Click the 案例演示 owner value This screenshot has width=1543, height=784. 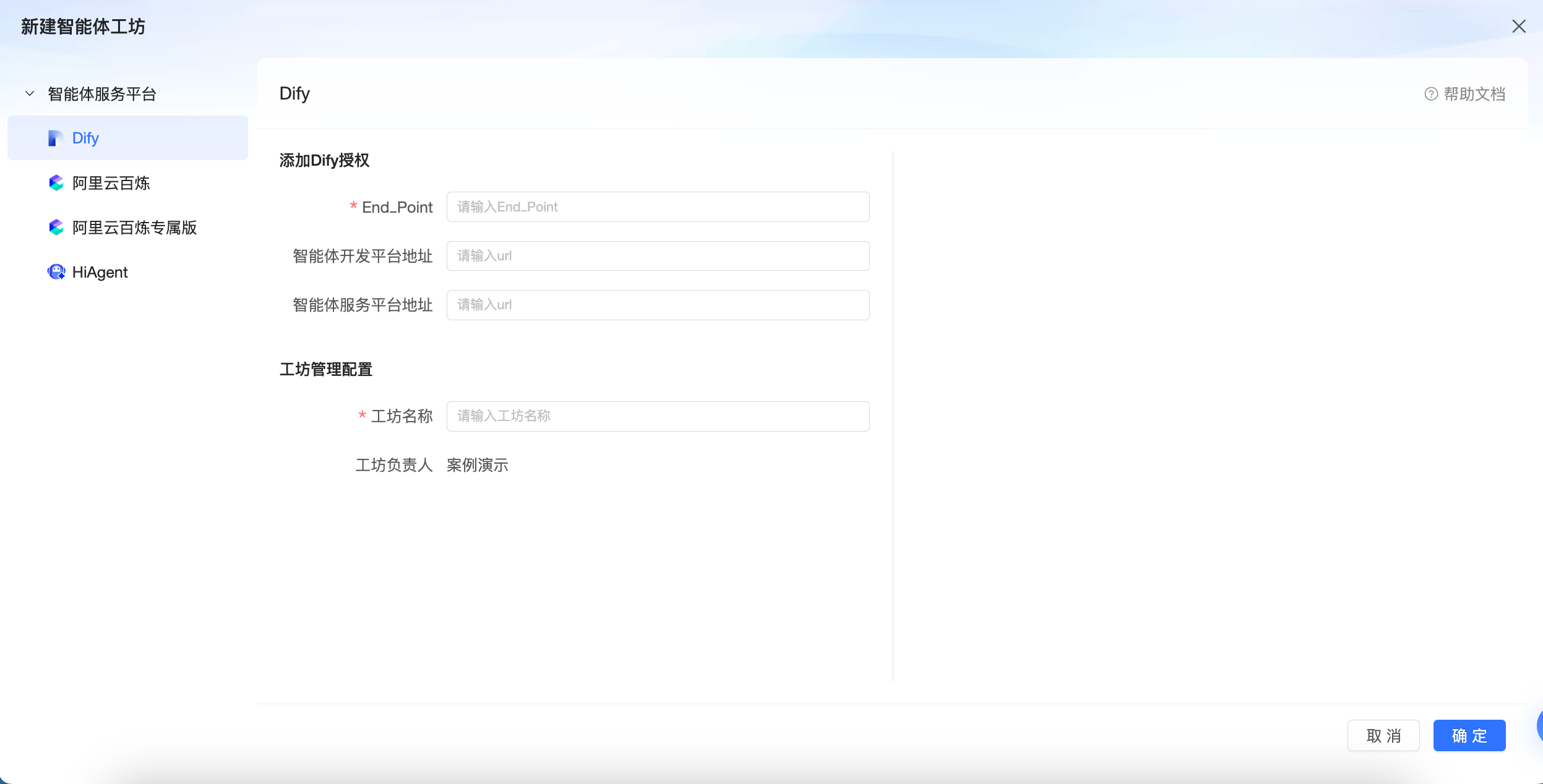pos(478,466)
